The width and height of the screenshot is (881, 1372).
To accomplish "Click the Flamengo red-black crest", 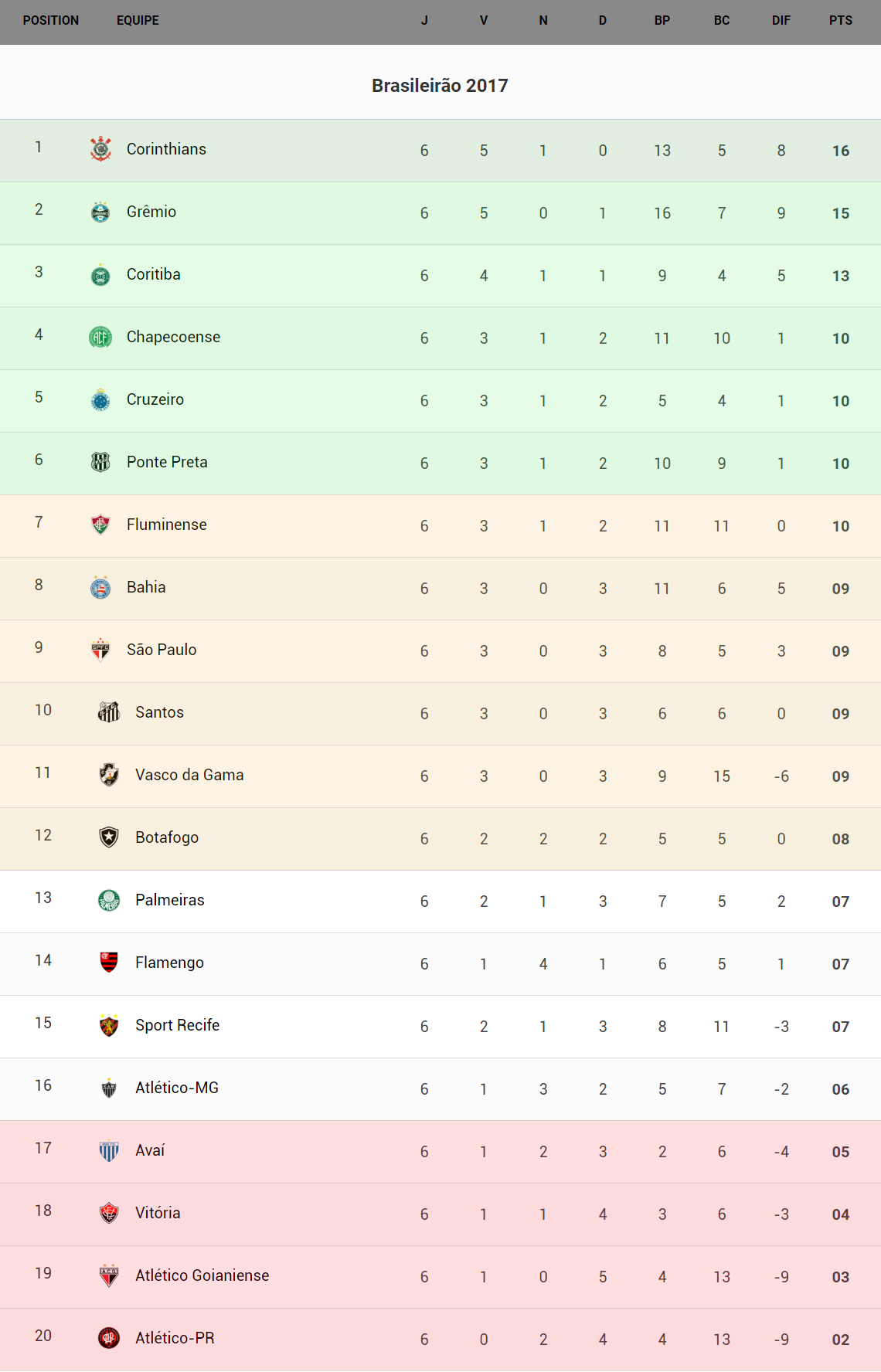I will [x=109, y=962].
